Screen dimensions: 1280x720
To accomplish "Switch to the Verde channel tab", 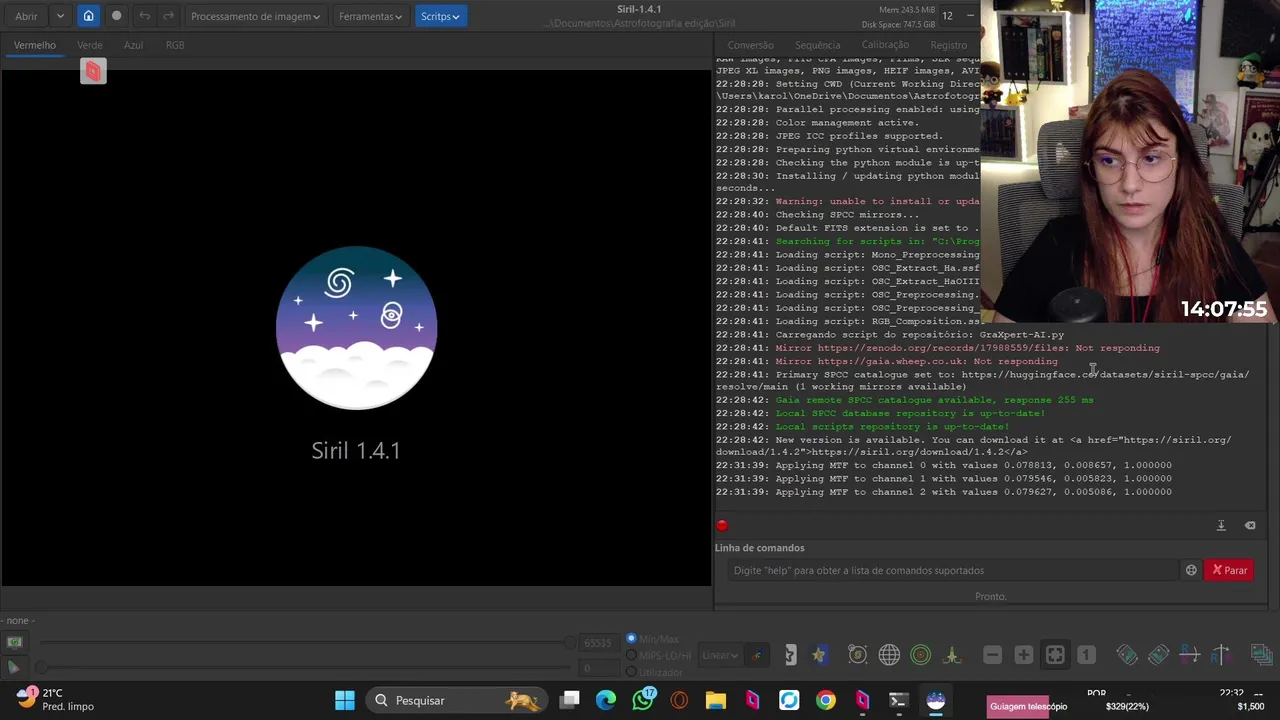I will pyautogui.click(x=90, y=45).
